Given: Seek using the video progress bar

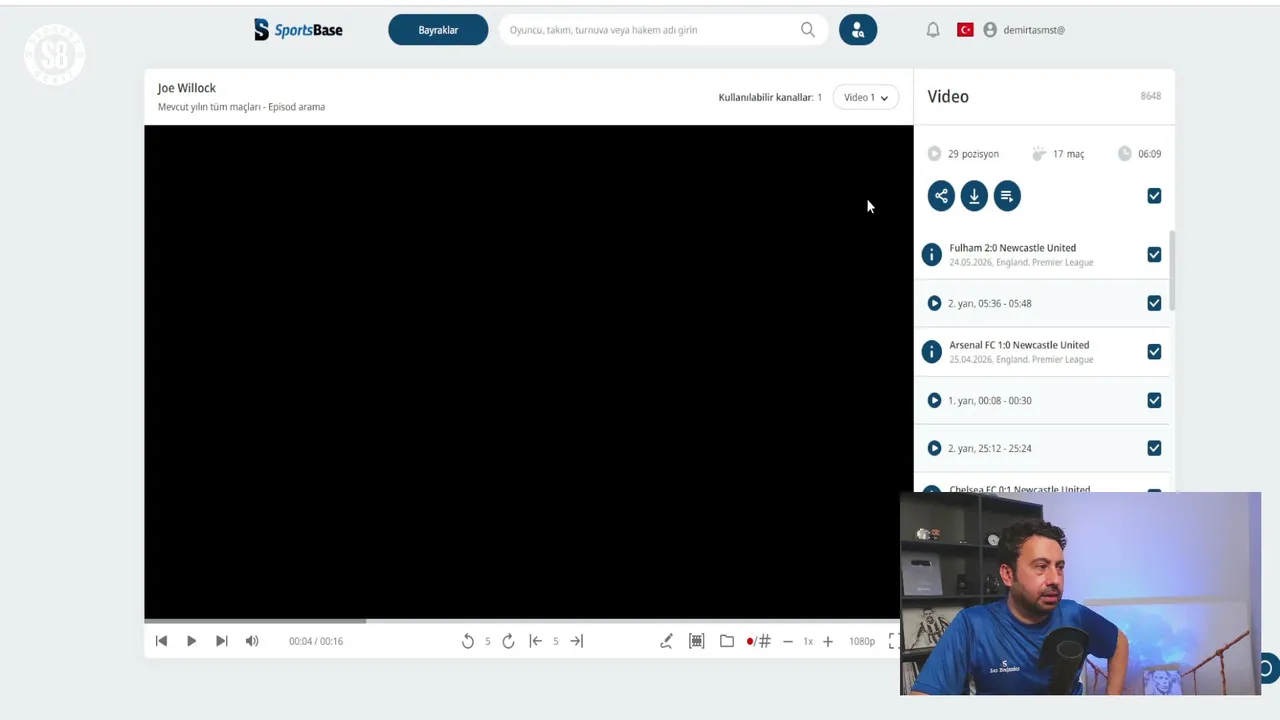Looking at the screenshot, I should [x=528, y=621].
